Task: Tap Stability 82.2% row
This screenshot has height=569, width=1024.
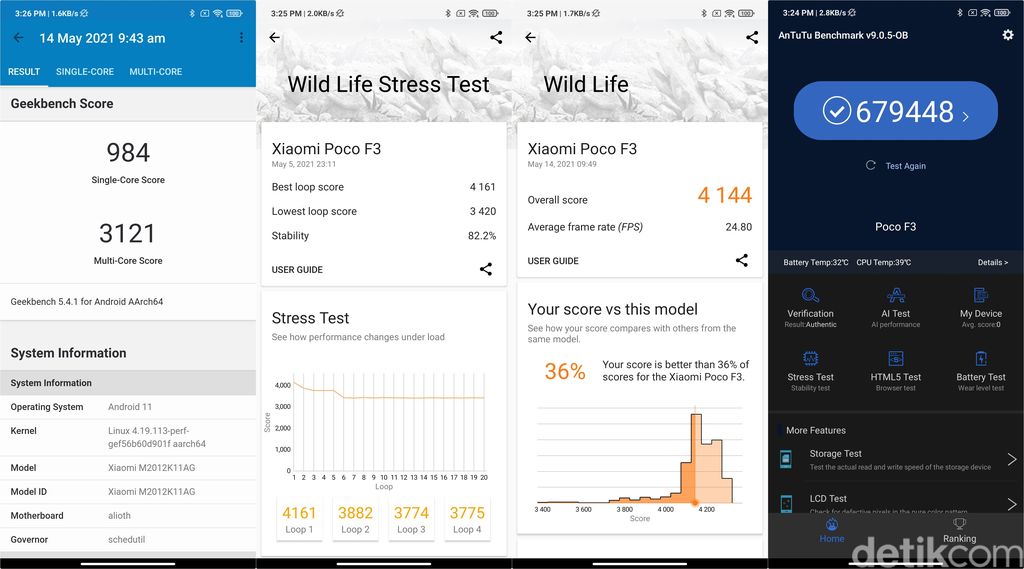Action: pyautogui.click(x=384, y=236)
